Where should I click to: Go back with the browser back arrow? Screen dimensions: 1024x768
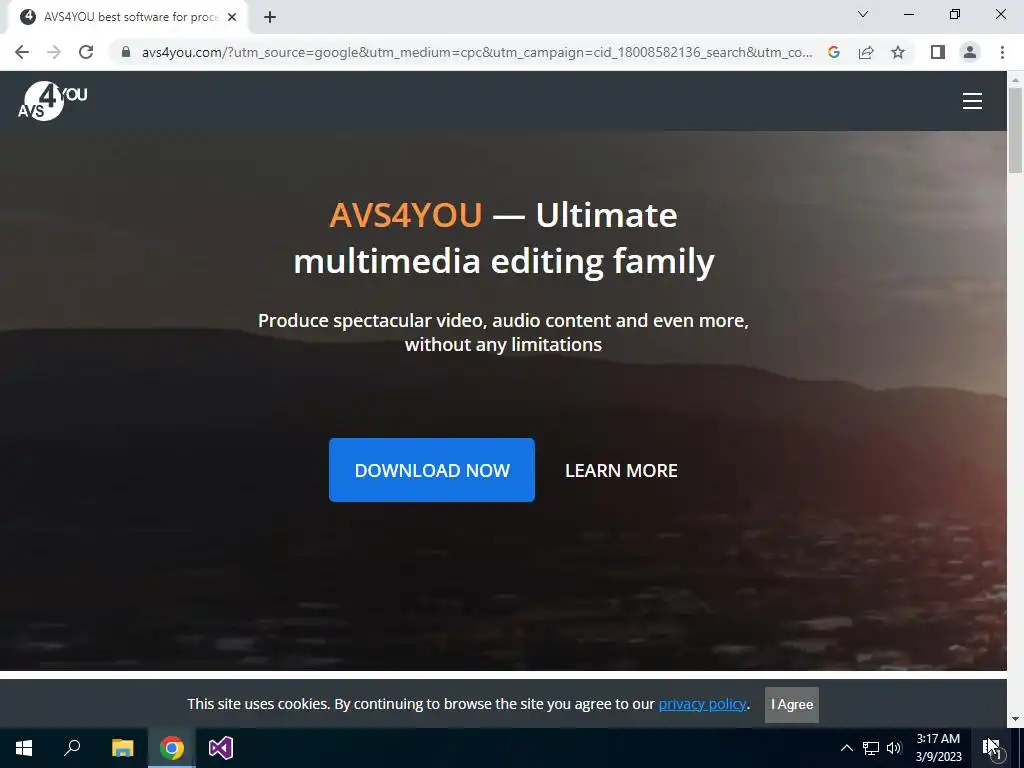22,52
